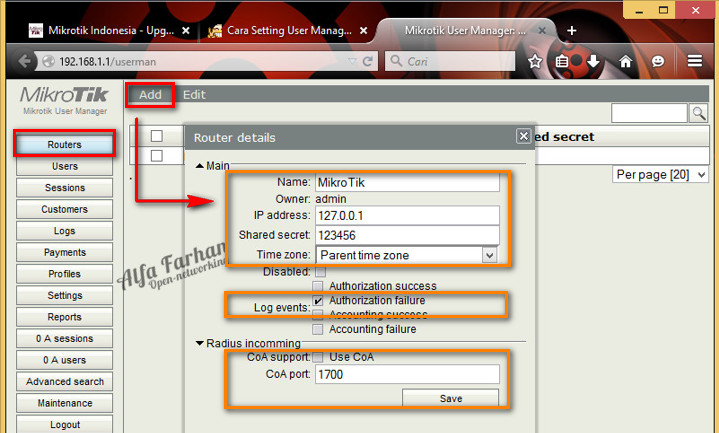Click the bookmark star icon
The width and height of the screenshot is (719, 433).
point(535,61)
